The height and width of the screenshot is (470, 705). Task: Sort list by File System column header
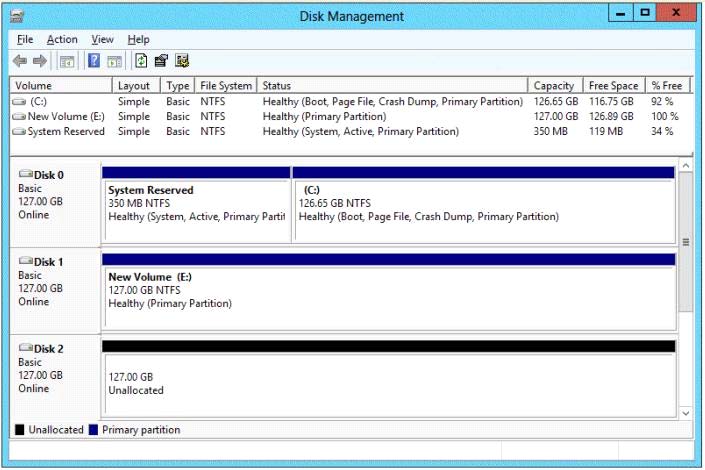pyautogui.click(x=224, y=86)
